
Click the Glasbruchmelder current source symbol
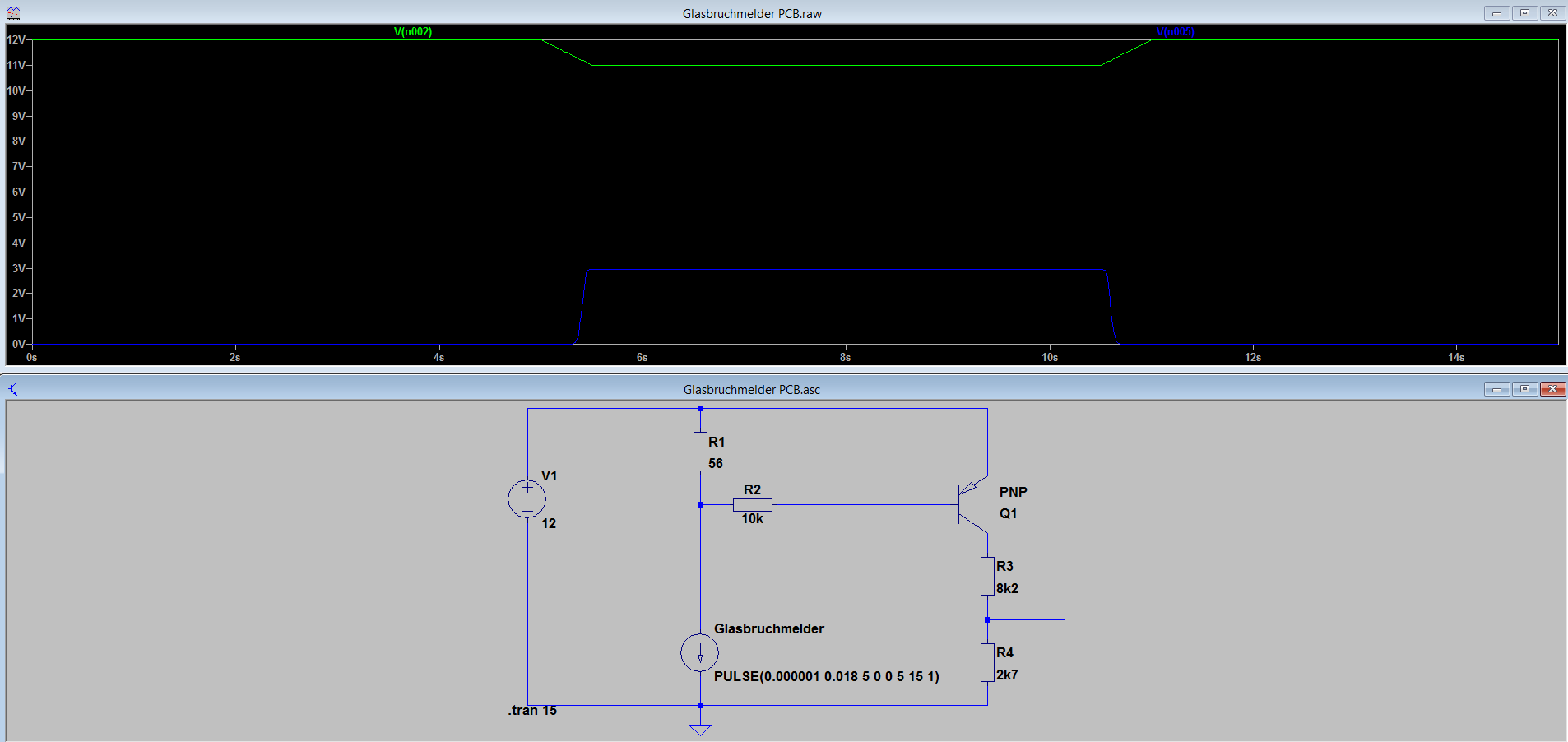(x=700, y=653)
